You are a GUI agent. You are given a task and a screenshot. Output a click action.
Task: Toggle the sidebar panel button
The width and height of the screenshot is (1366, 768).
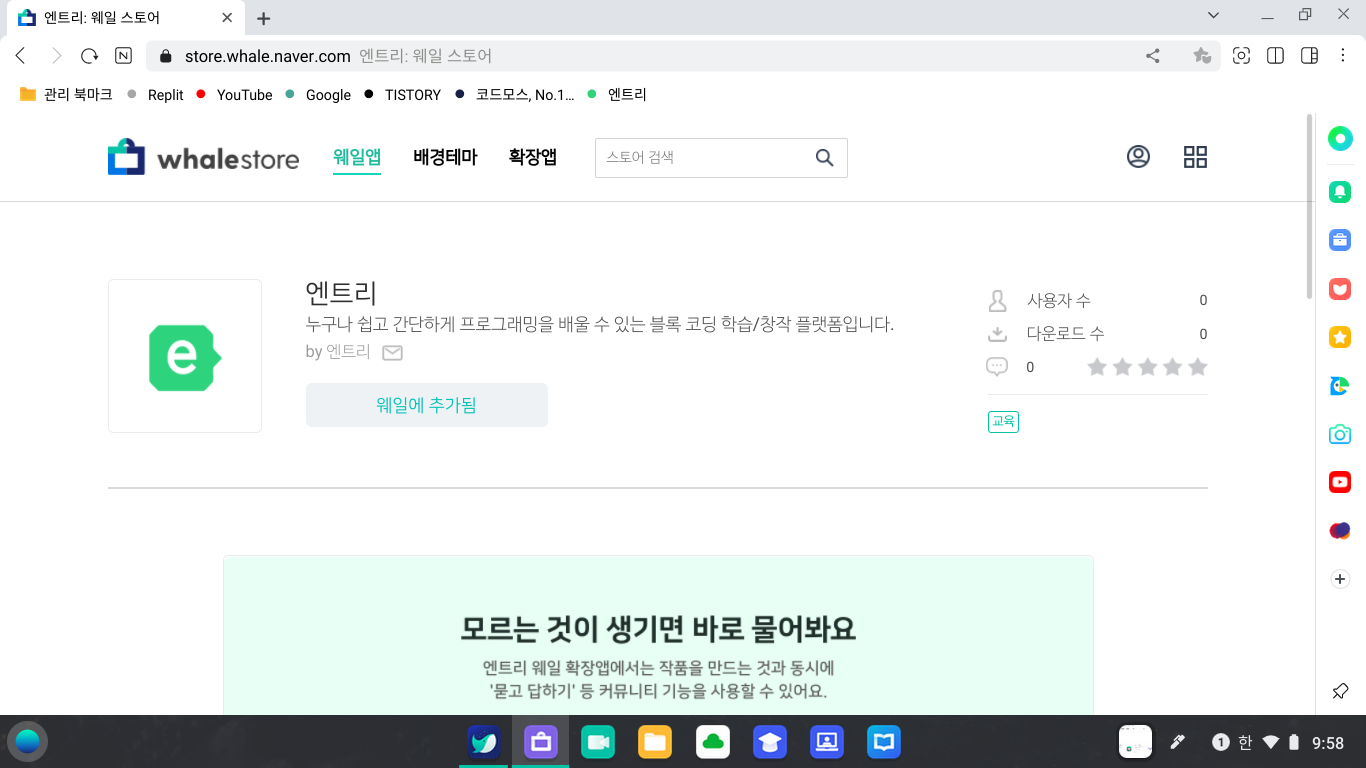tap(1309, 56)
